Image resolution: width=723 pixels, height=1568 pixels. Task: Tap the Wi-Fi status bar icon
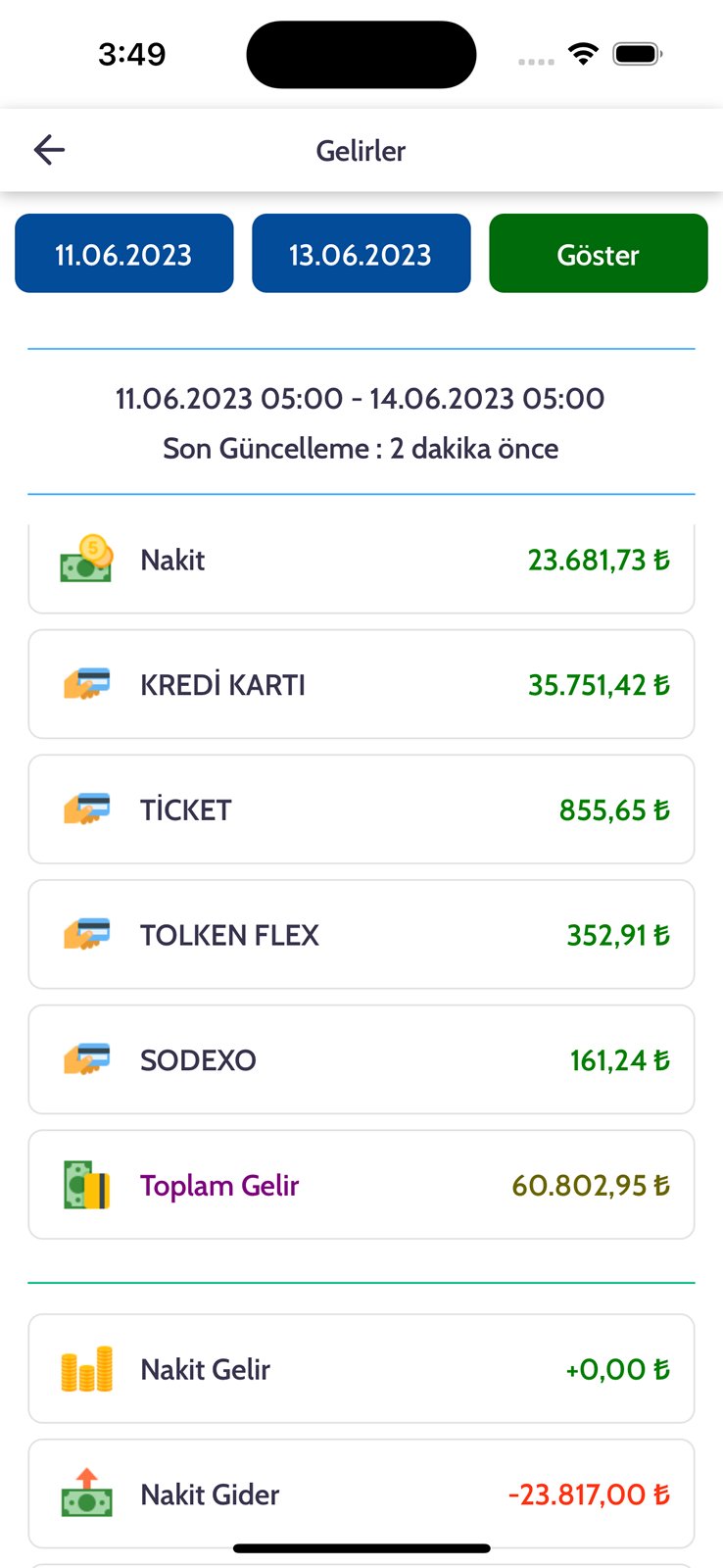[583, 54]
